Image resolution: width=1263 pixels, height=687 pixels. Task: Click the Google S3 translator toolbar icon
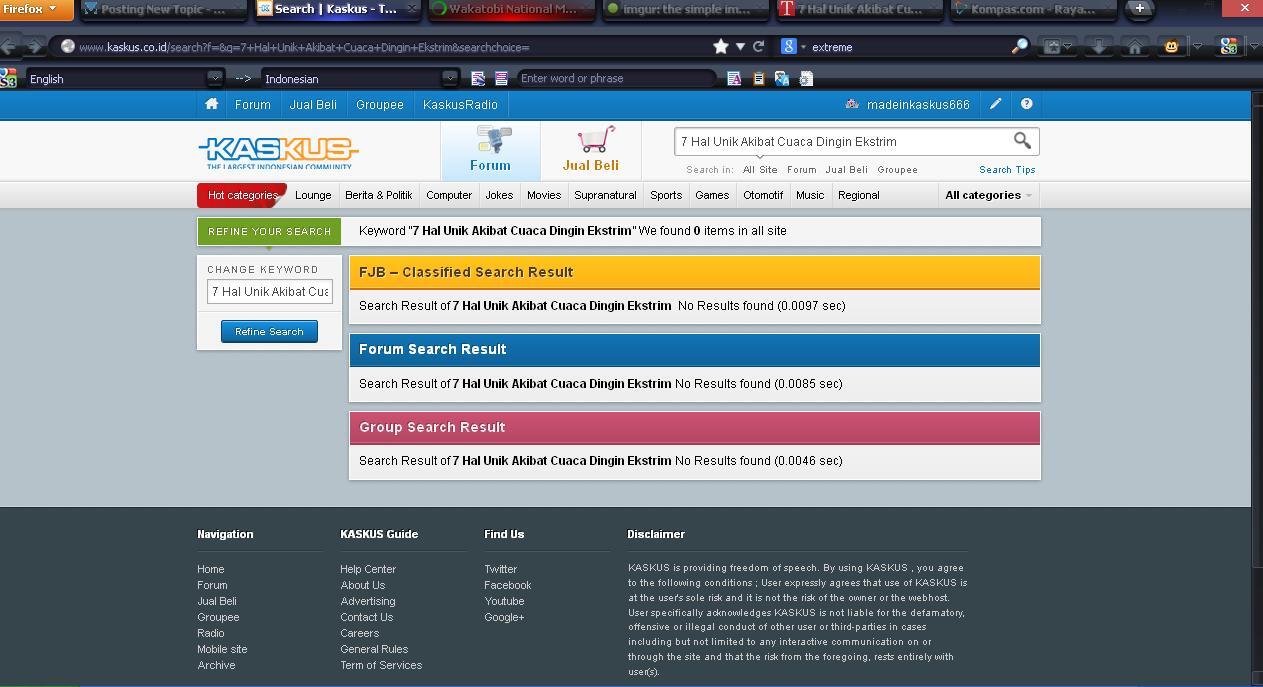(x=1229, y=46)
